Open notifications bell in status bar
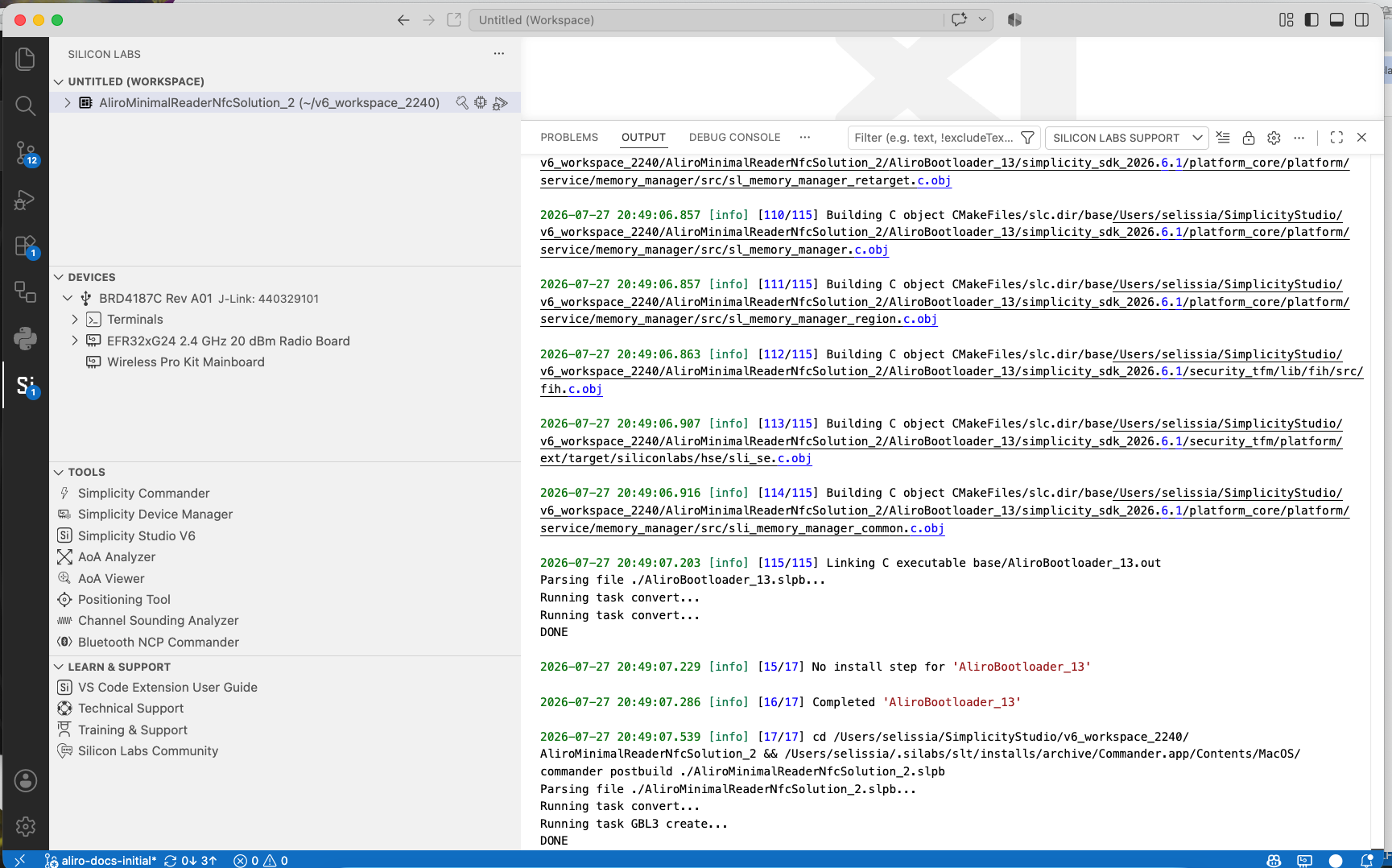The height and width of the screenshot is (868, 1392). pyautogui.click(x=1367, y=860)
